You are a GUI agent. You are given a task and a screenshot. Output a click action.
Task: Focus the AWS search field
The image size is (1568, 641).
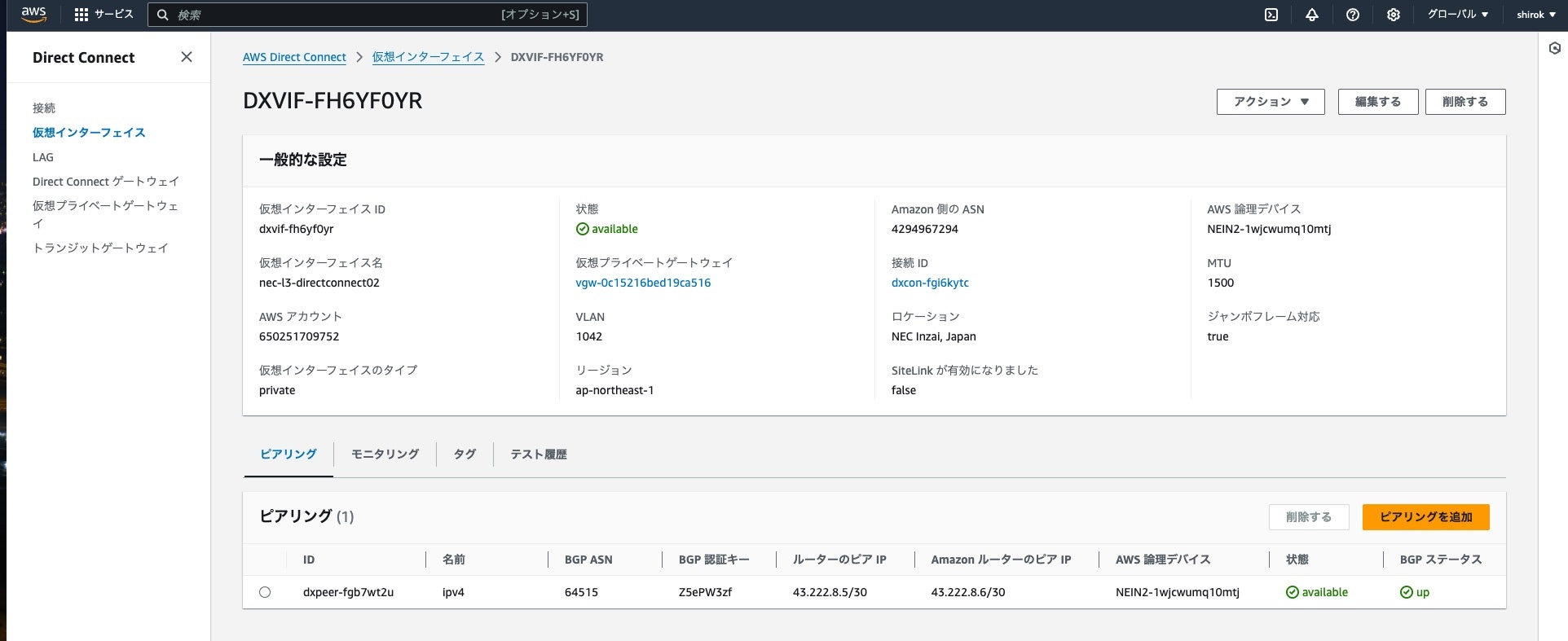(x=368, y=15)
